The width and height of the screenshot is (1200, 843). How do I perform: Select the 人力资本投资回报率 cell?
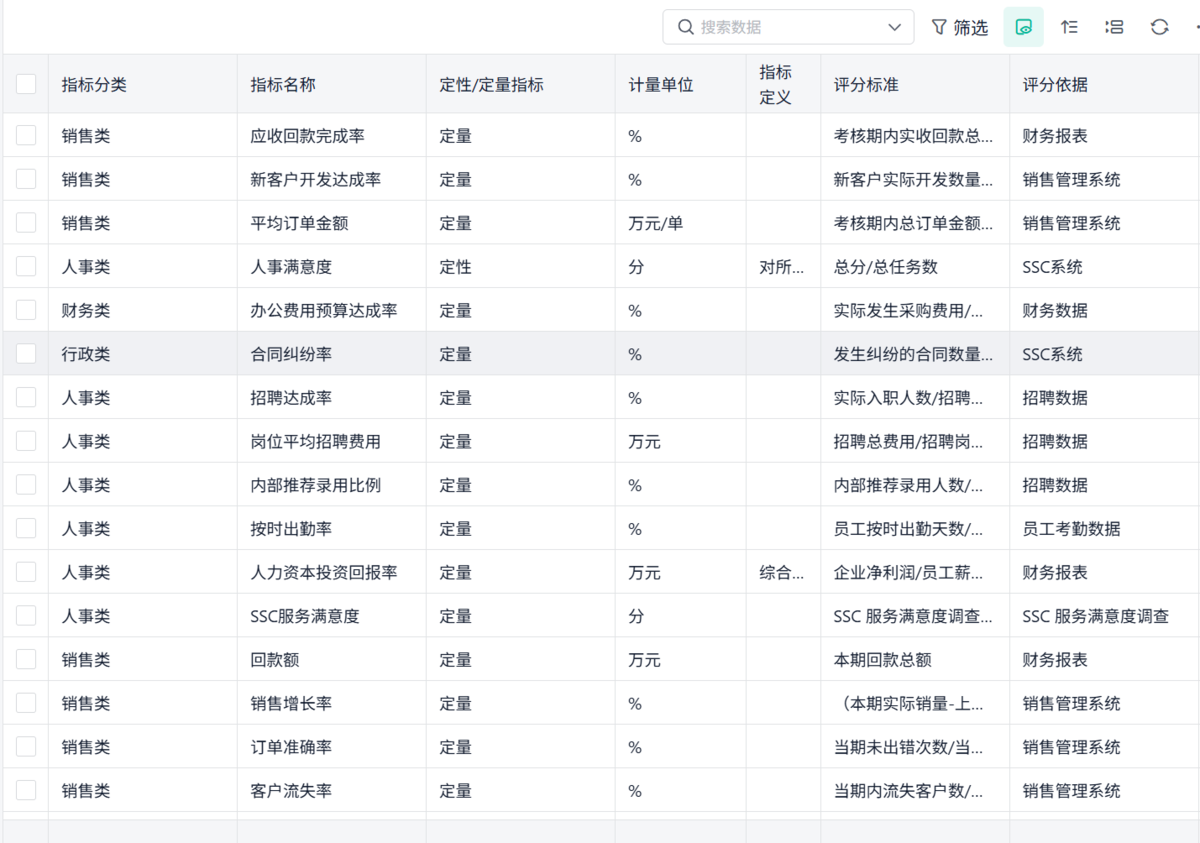pyautogui.click(x=332, y=572)
